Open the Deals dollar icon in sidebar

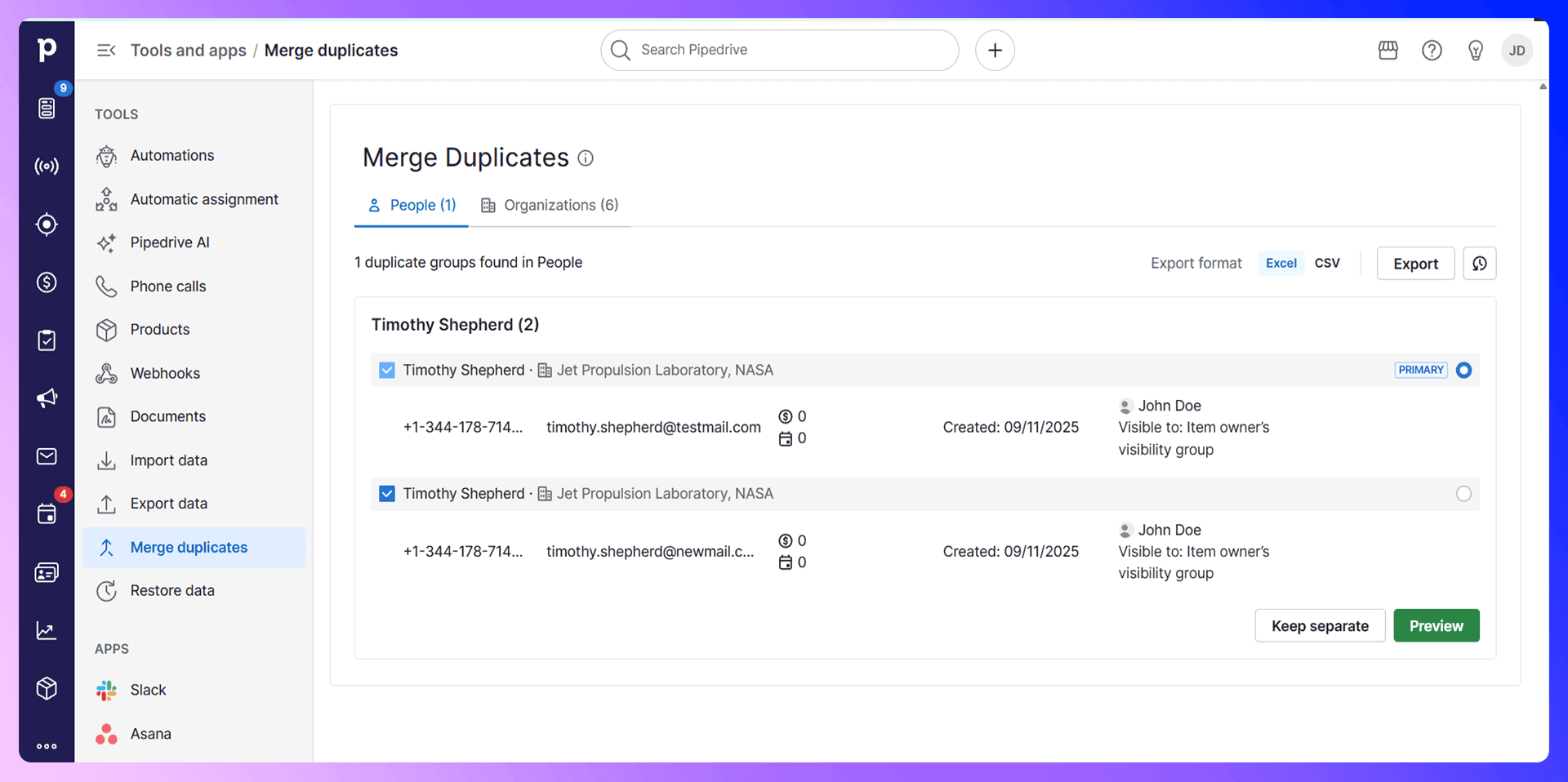point(47,282)
